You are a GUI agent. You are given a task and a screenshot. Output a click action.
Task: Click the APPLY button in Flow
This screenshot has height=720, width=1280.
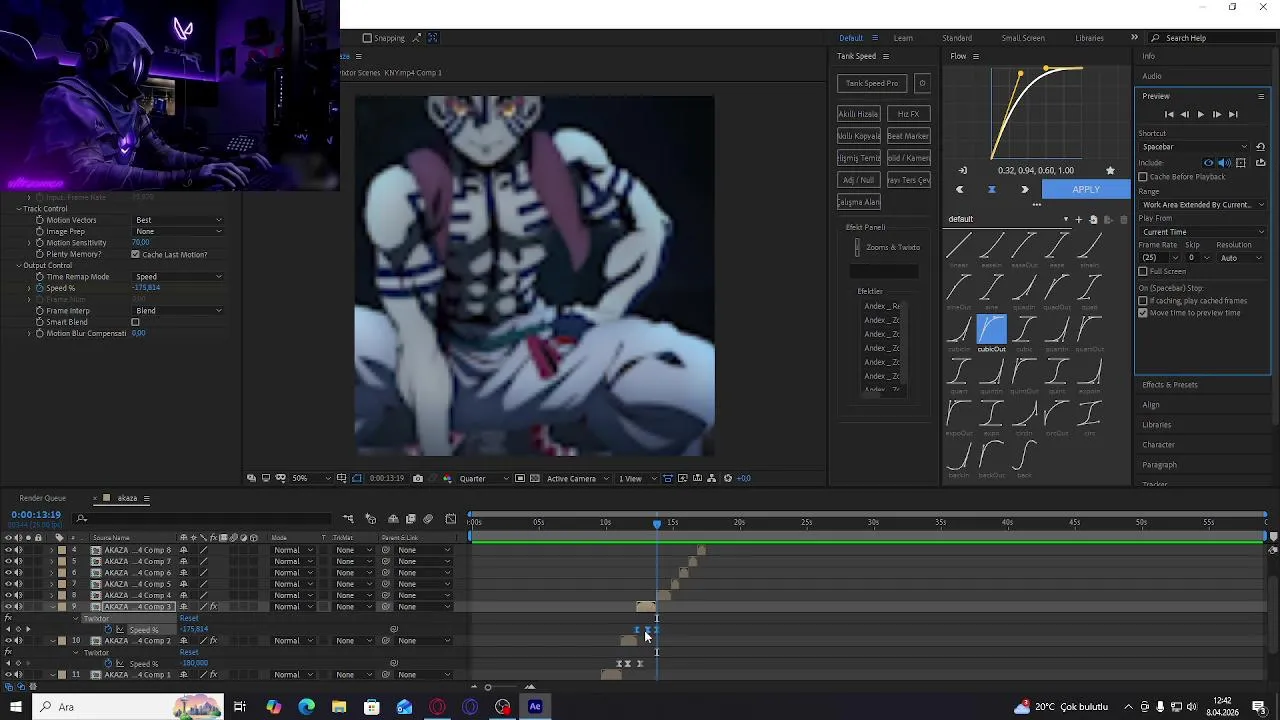point(1086,189)
